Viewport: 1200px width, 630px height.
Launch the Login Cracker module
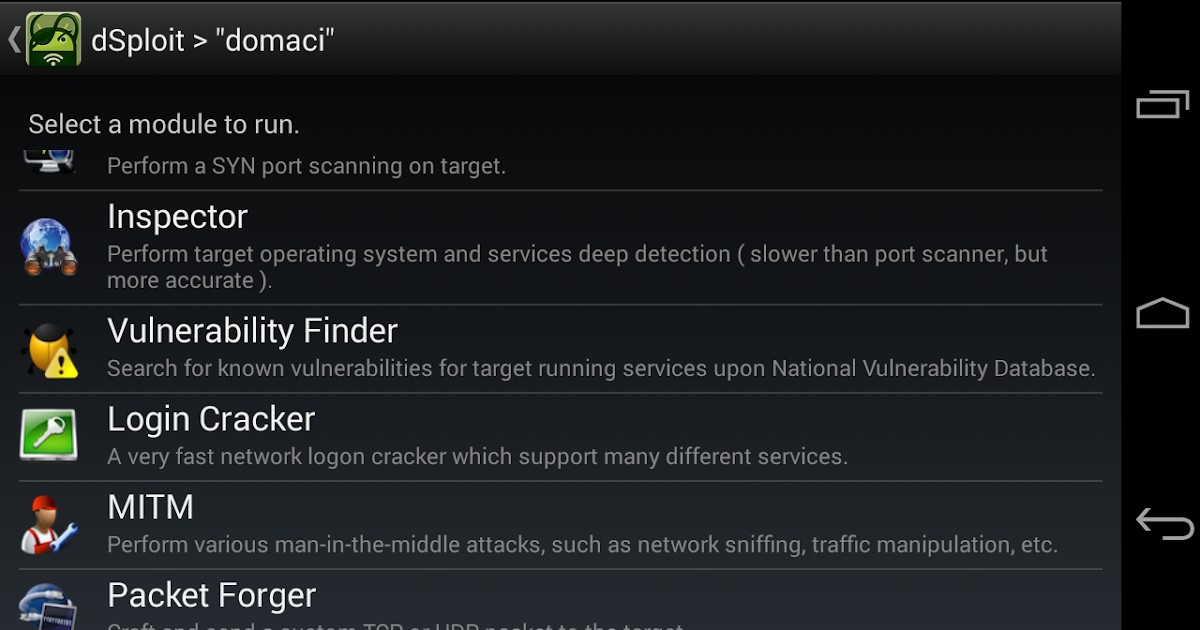211,419
